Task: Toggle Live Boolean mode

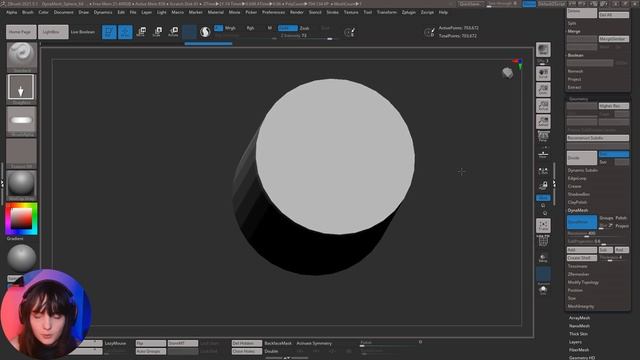Action: [x=83, y=32]
